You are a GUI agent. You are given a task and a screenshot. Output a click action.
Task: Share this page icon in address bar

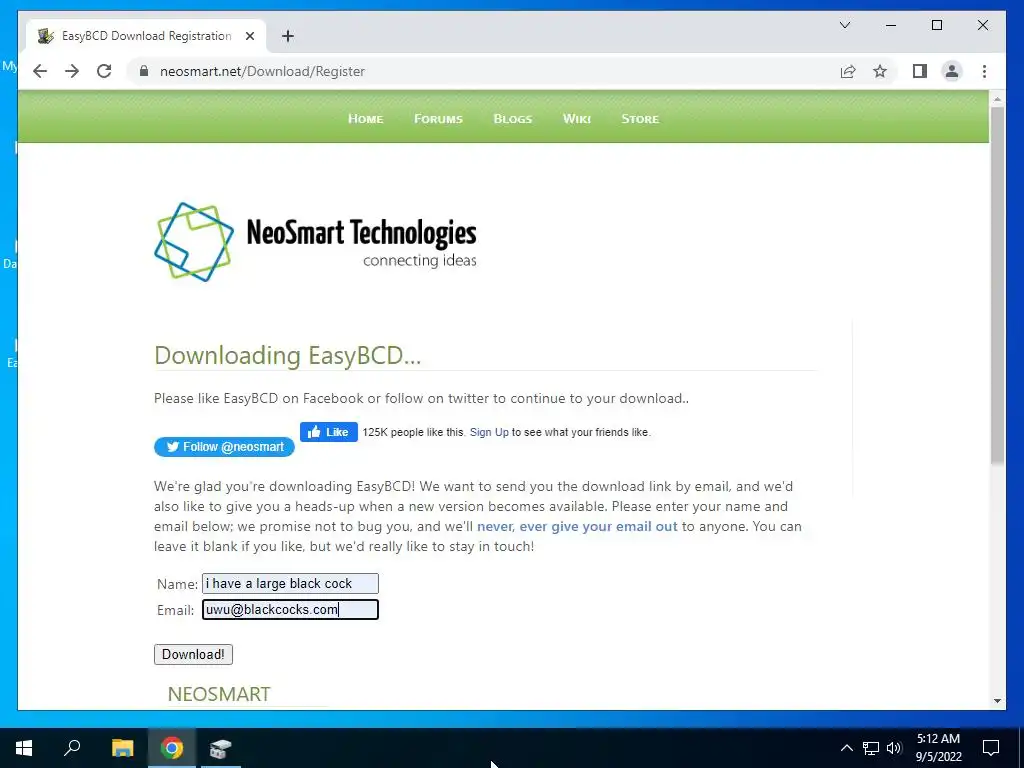pyautogui.click(x=848, y=71)
